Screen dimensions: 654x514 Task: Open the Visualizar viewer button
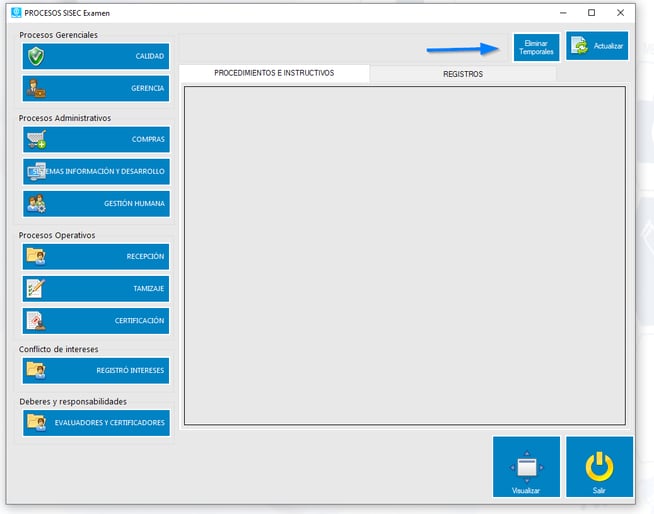coord(526,467)
